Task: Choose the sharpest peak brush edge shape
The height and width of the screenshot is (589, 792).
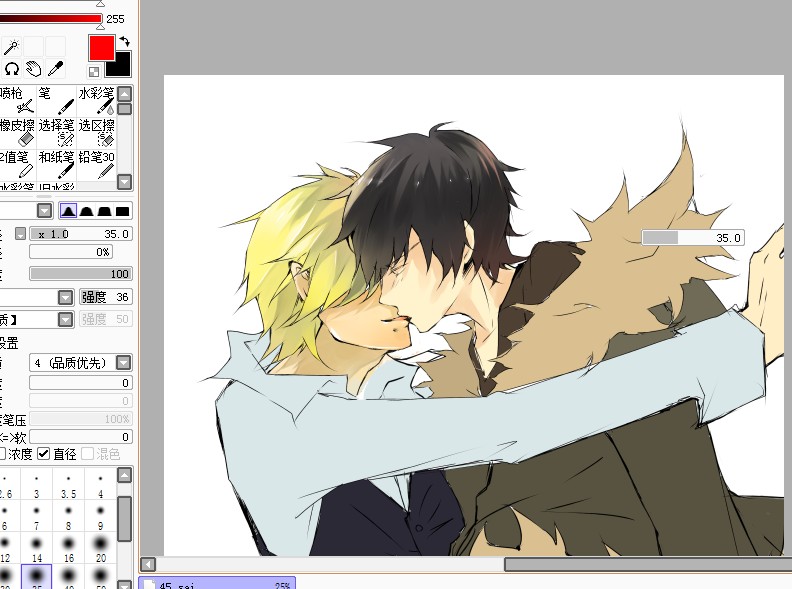Action: pyautogui.click(x=68, y=211)
